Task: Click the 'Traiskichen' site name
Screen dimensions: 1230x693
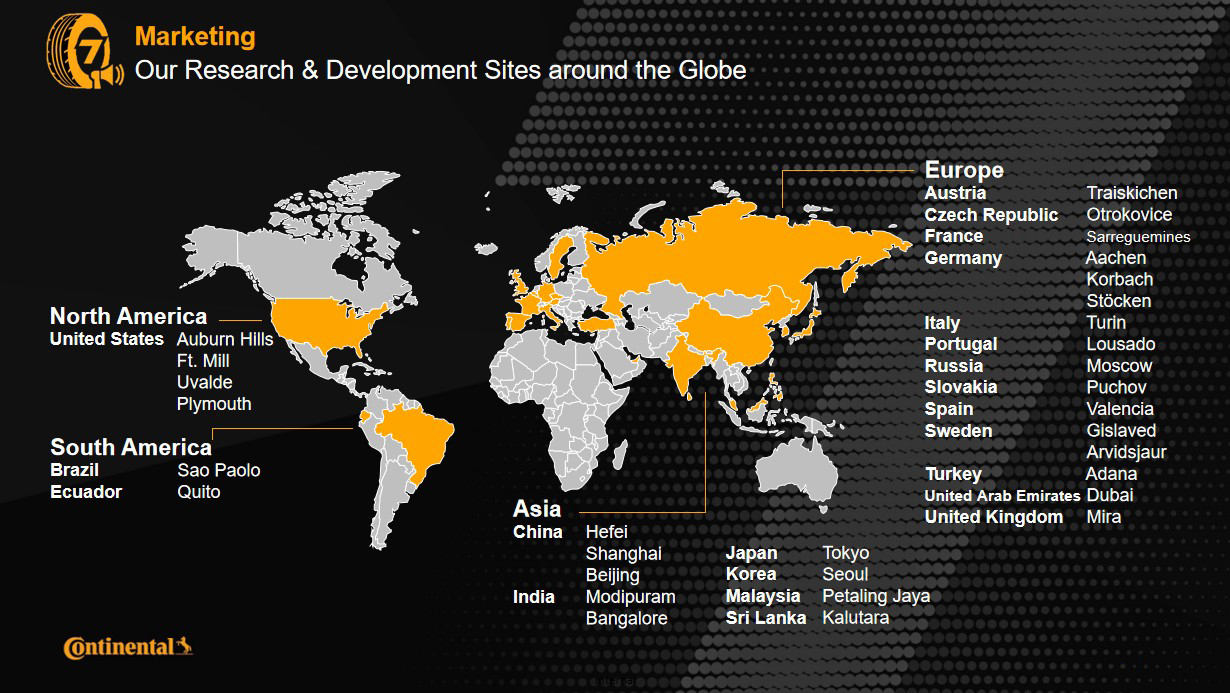Action: (1132, 193)
